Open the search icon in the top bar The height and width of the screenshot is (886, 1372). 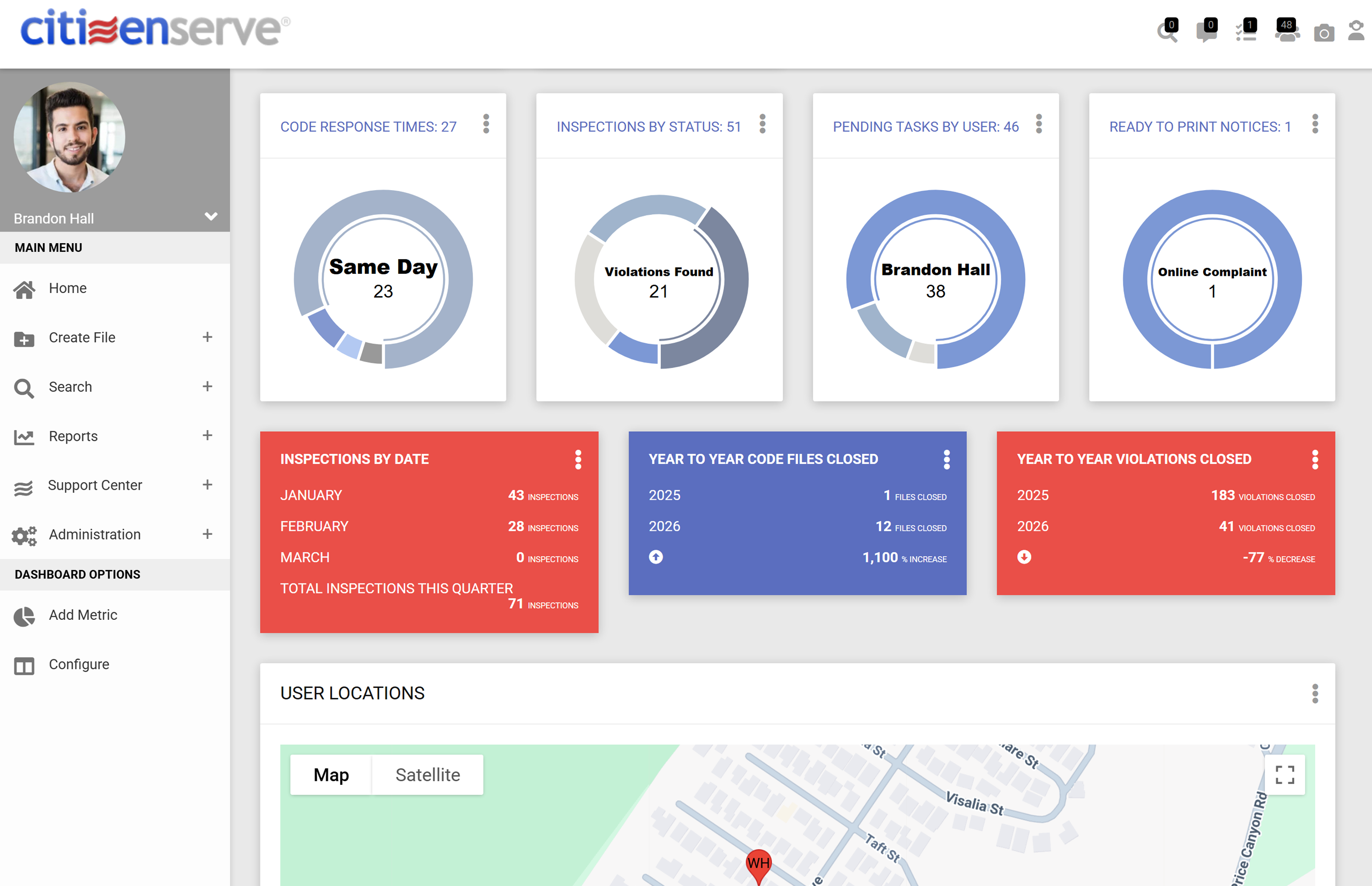point(1168,33)
